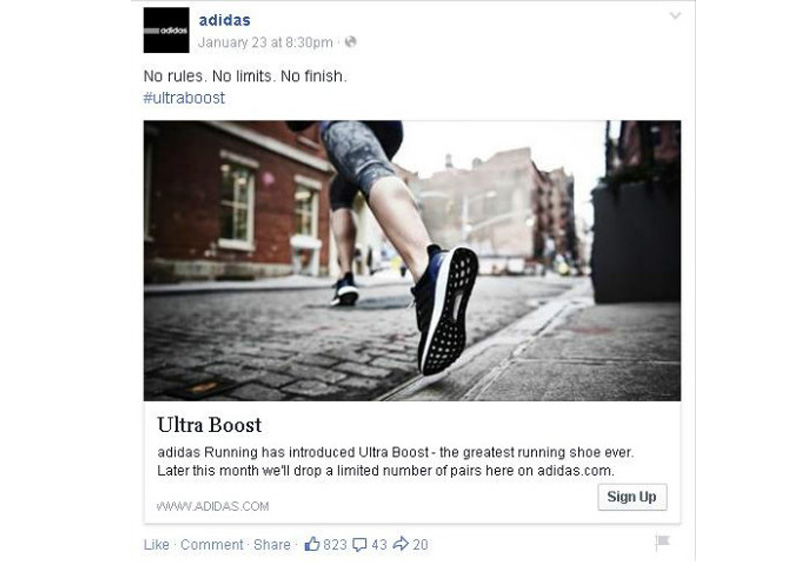
Task: Click the Comment action link
Action: click(212, 545)
